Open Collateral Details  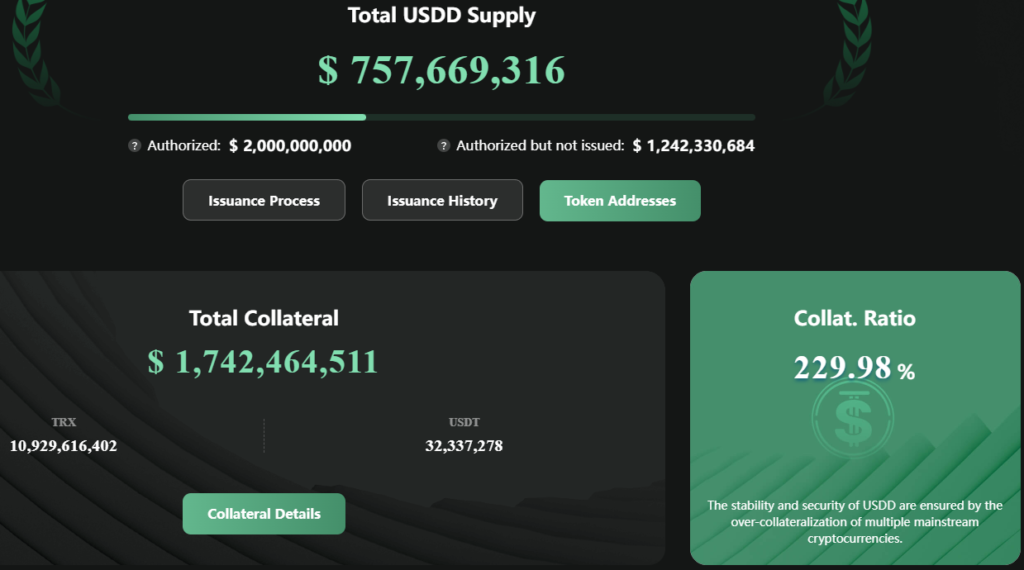point(264,514)
